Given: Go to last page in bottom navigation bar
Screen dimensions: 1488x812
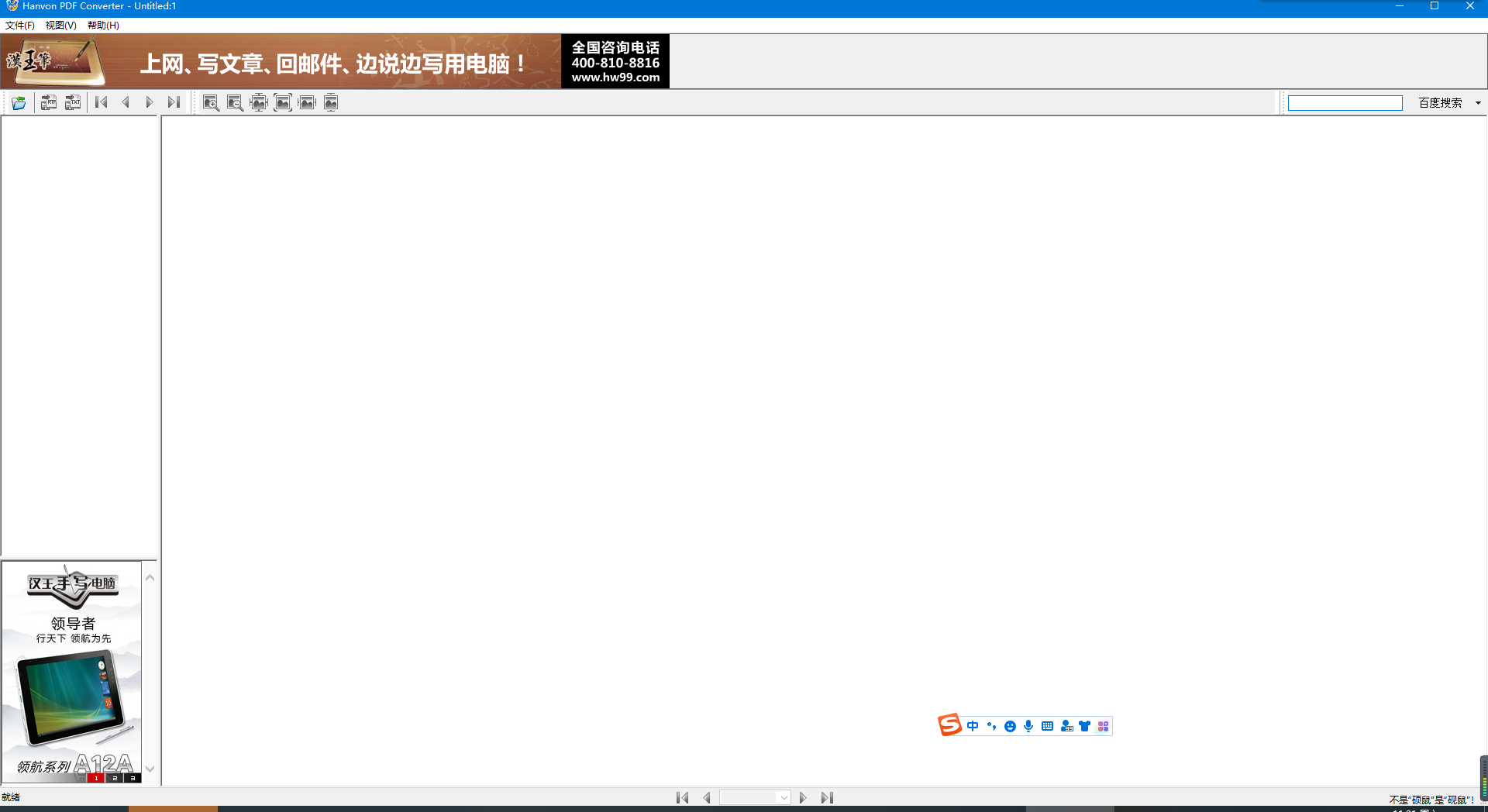Looking at the screenshot, I should 827,797.
